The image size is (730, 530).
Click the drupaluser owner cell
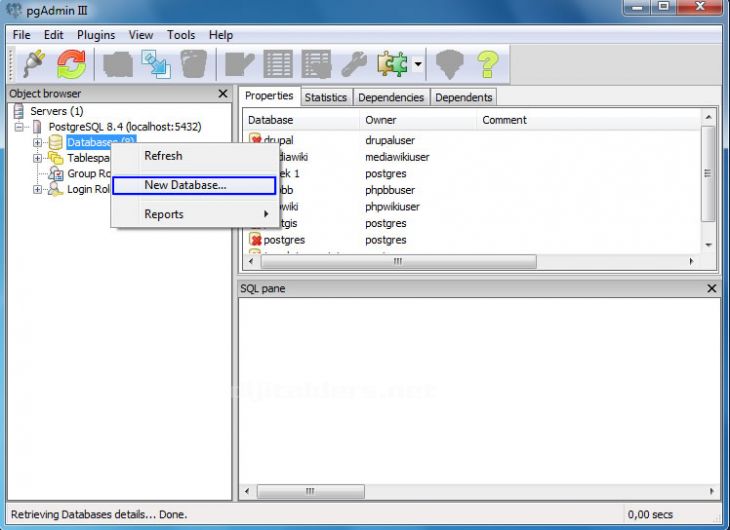click(390, 140)
